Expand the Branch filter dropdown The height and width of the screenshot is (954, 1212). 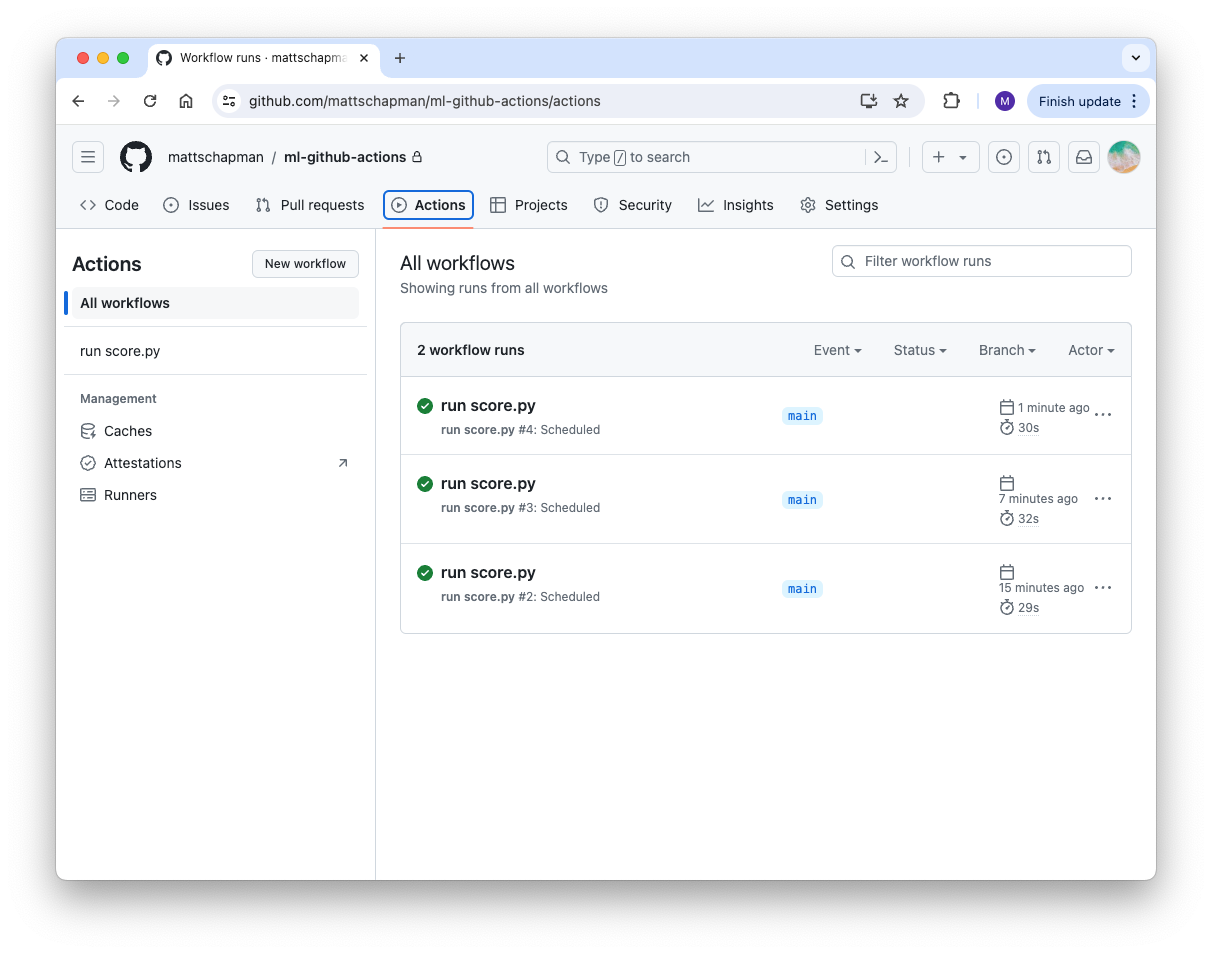tap(1006, 350)
